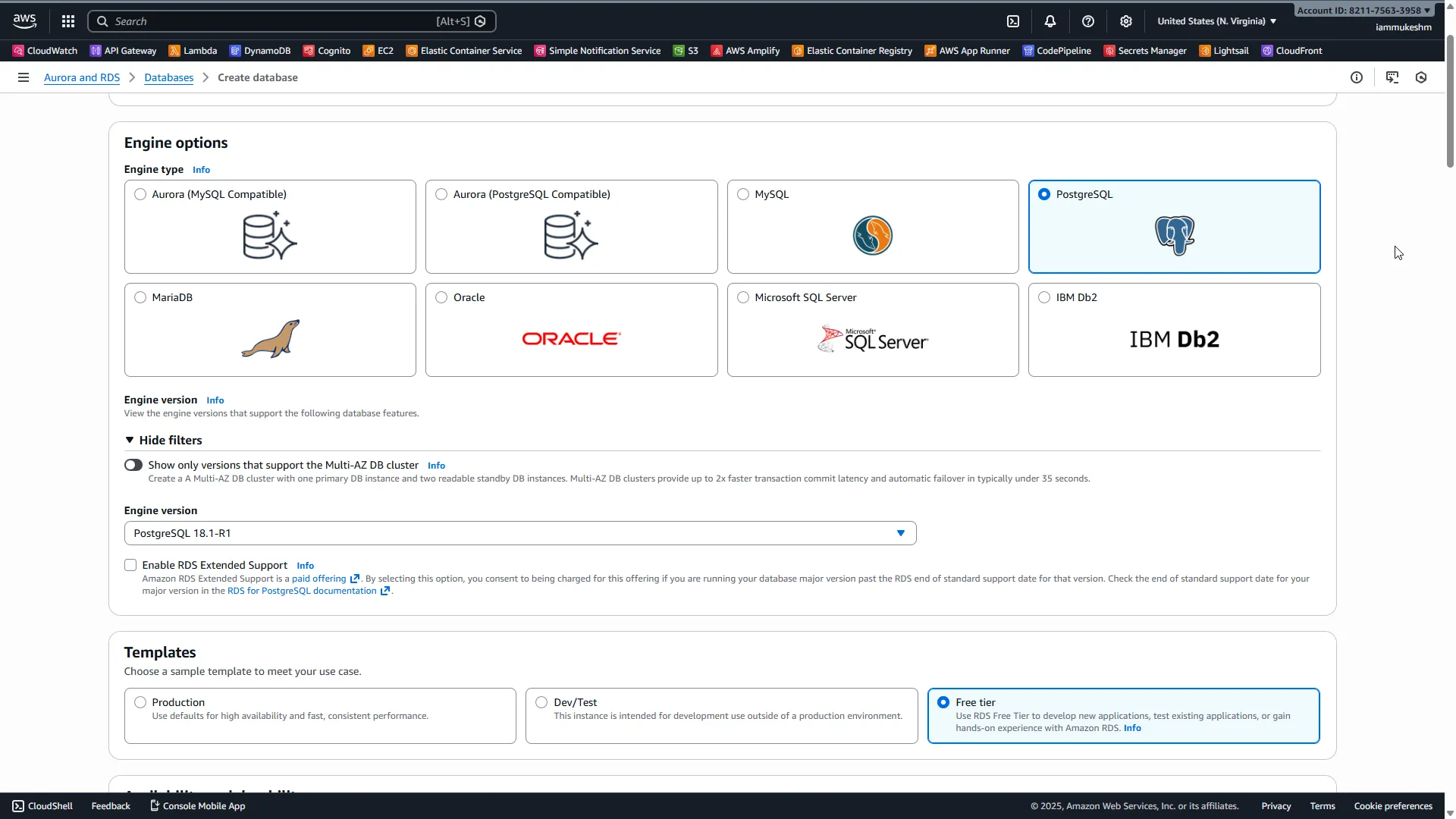Check Enable RDS Extended Support
This screenshot has width=1456, height=819.
(130, 564)
